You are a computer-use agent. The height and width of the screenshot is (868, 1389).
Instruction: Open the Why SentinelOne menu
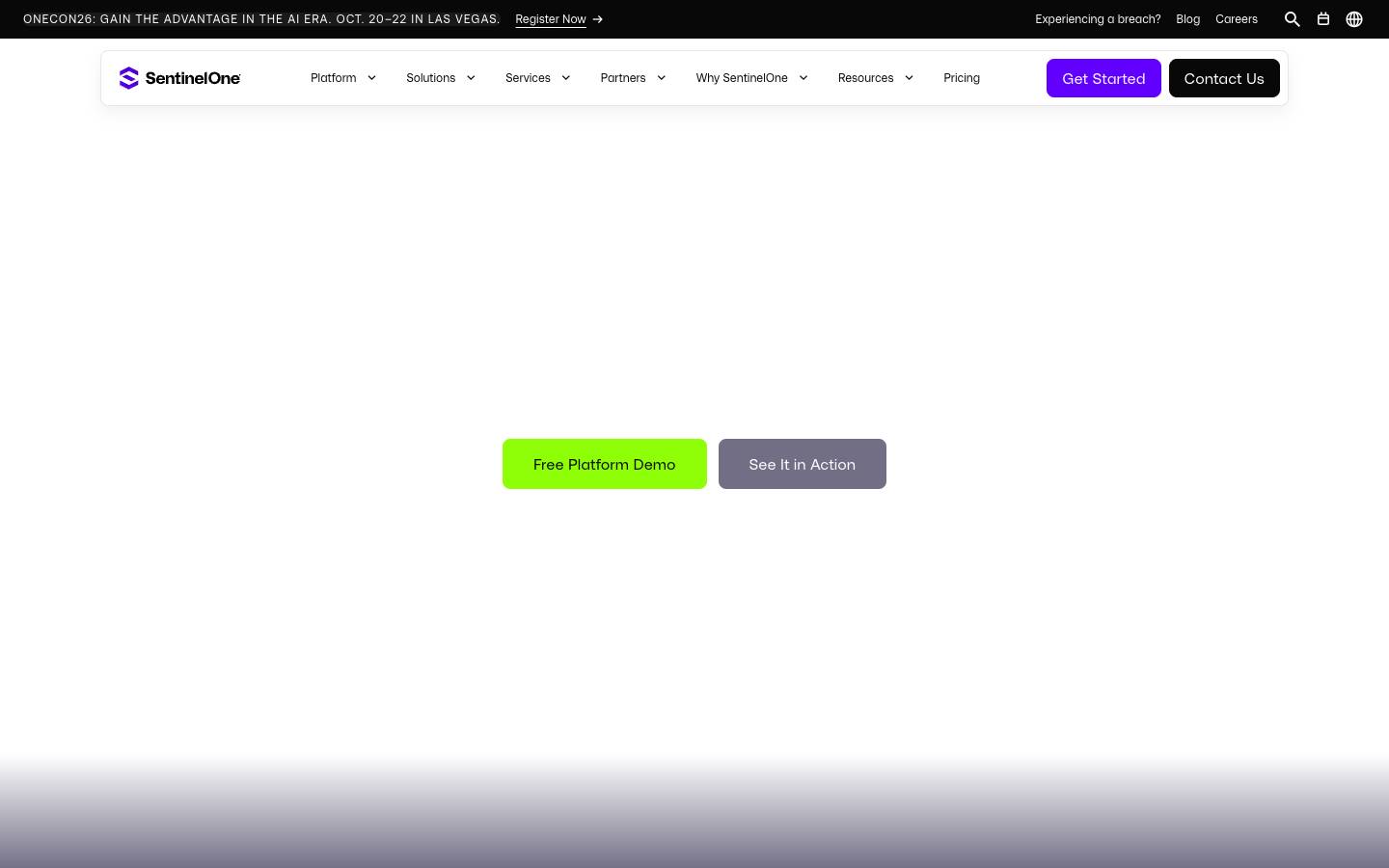(742, 78)
